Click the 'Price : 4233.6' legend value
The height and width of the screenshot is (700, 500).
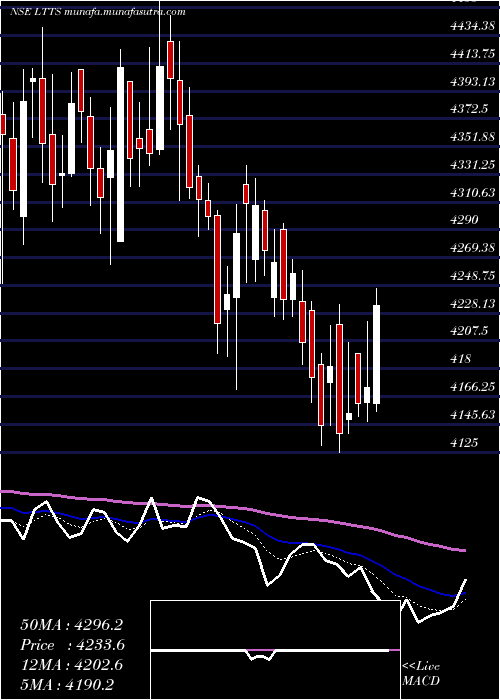click(72, 645)
